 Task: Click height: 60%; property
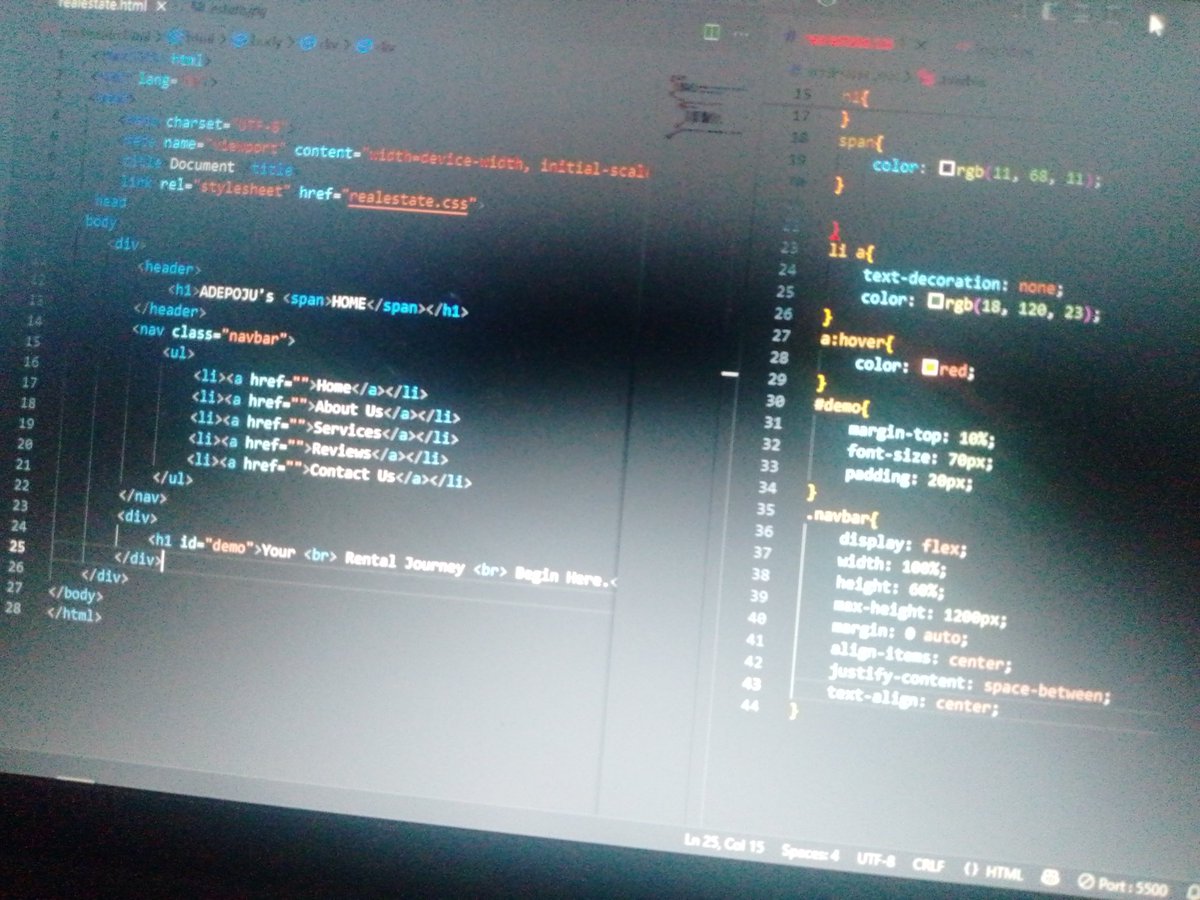coord(891,588)
